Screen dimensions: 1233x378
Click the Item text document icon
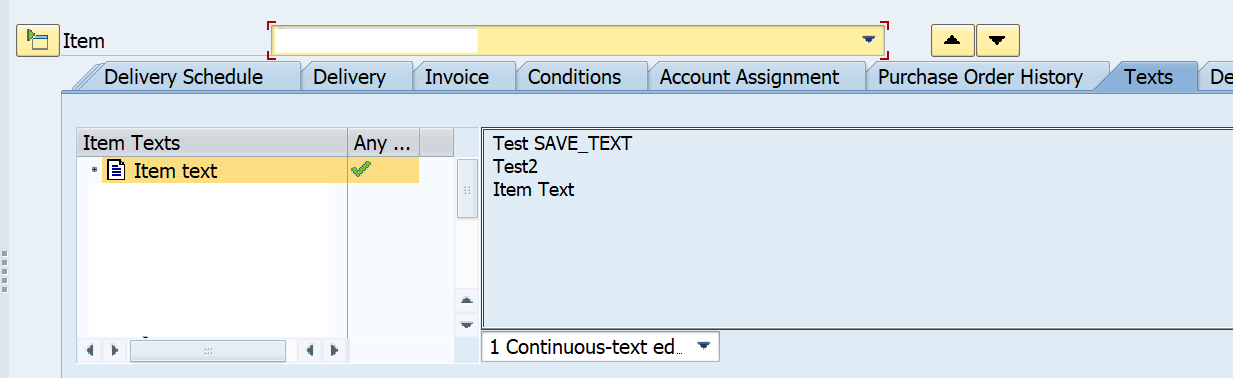117,171
